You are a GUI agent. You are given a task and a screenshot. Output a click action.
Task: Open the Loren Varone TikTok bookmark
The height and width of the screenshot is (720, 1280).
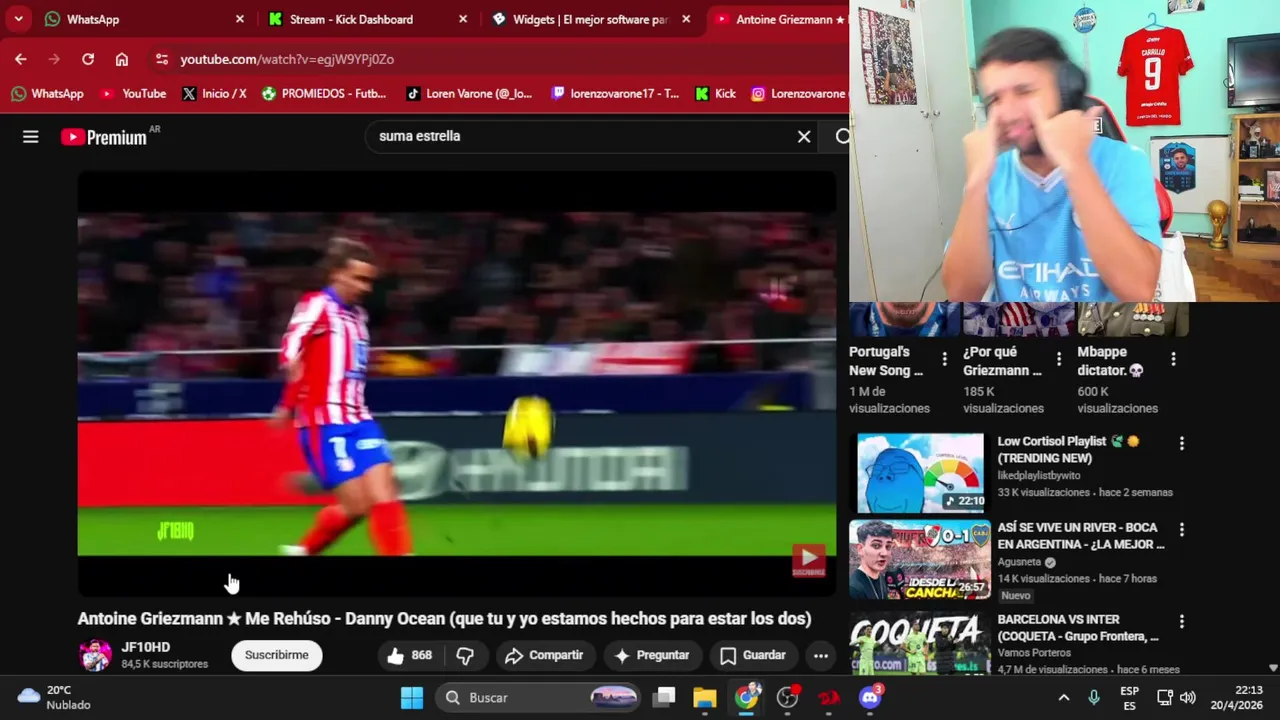click(469, 93)
